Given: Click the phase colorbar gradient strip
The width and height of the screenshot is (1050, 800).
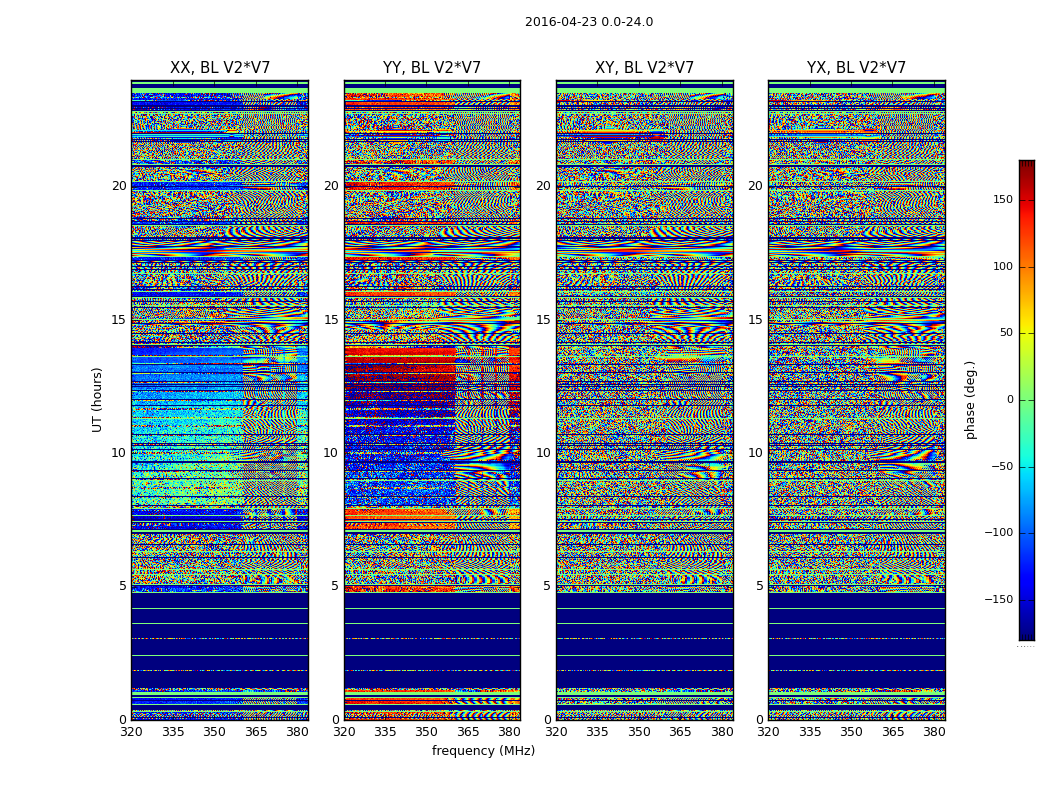Looking at the screenshot, I should click(x=1027, y=400).
